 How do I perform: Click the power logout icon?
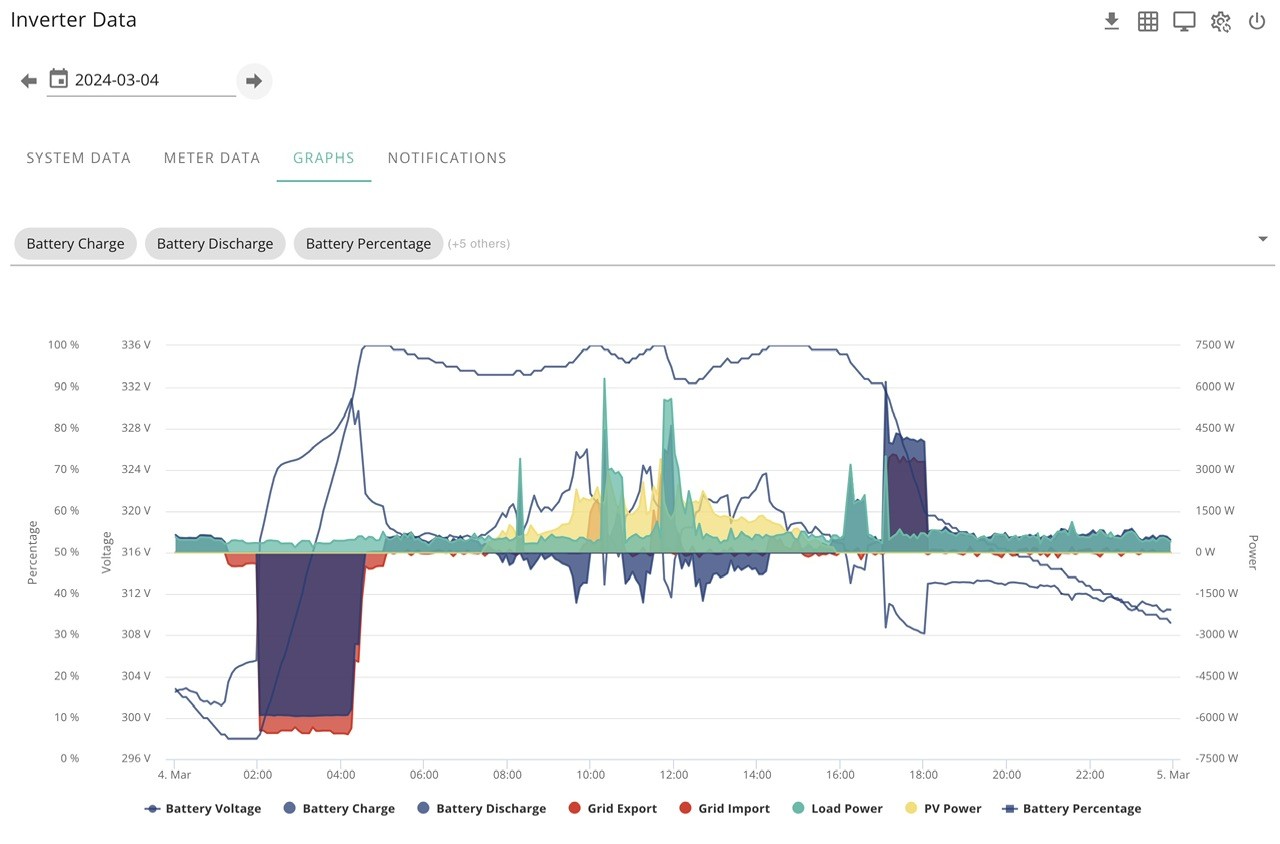(x=1257, y=21)
